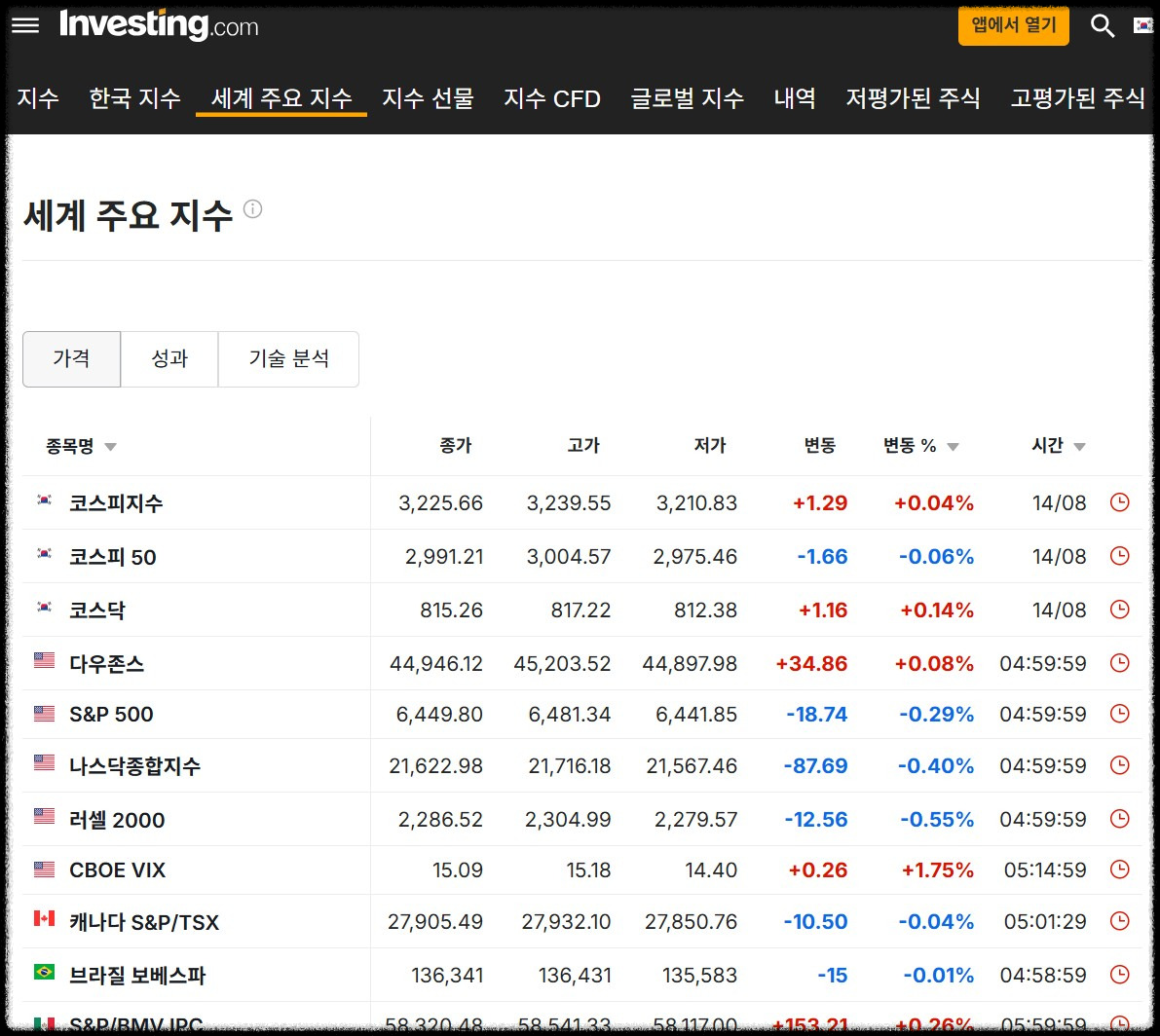Sort by 변동 % column arrow
This screenshot has width=1160, height=1036.
(x=953, y=447)
